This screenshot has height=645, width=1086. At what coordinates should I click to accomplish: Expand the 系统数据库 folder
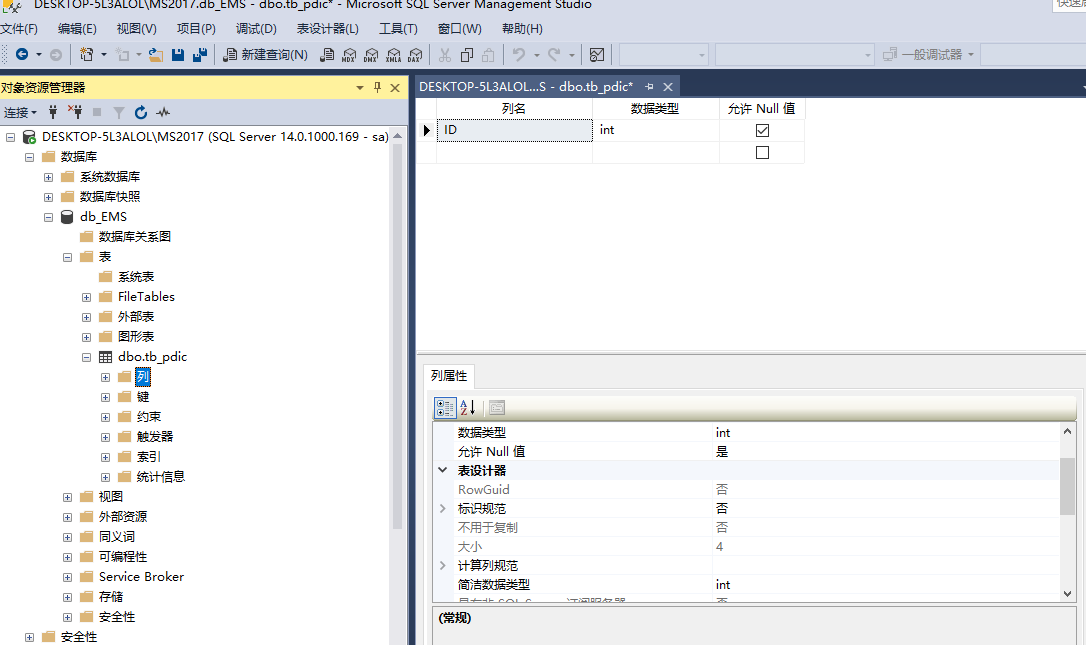point(48,177)
